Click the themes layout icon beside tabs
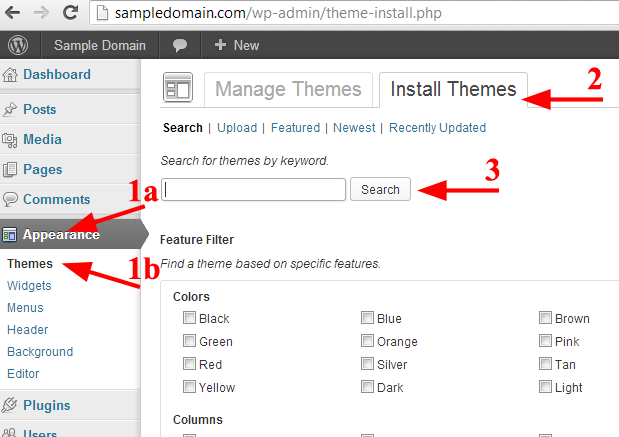The image size is (619, 437). click(x=178, y=87)
